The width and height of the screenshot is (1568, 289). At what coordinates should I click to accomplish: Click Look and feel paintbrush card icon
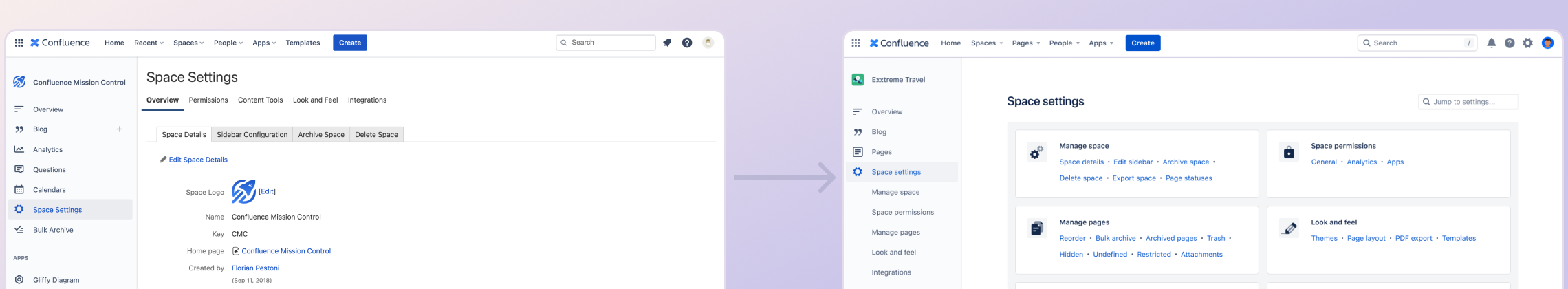coord(1289,228)
